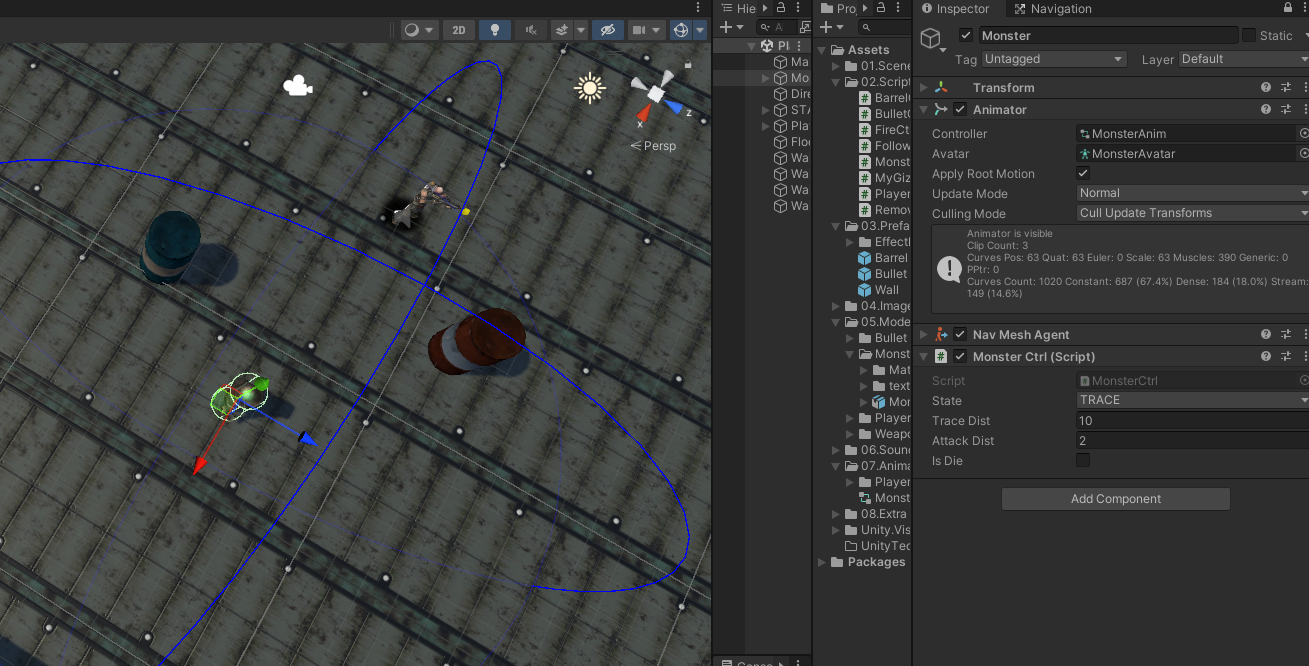Expand the 01.Scene folder
Viewport: 1309px width, 666px height.
[837, 66]
